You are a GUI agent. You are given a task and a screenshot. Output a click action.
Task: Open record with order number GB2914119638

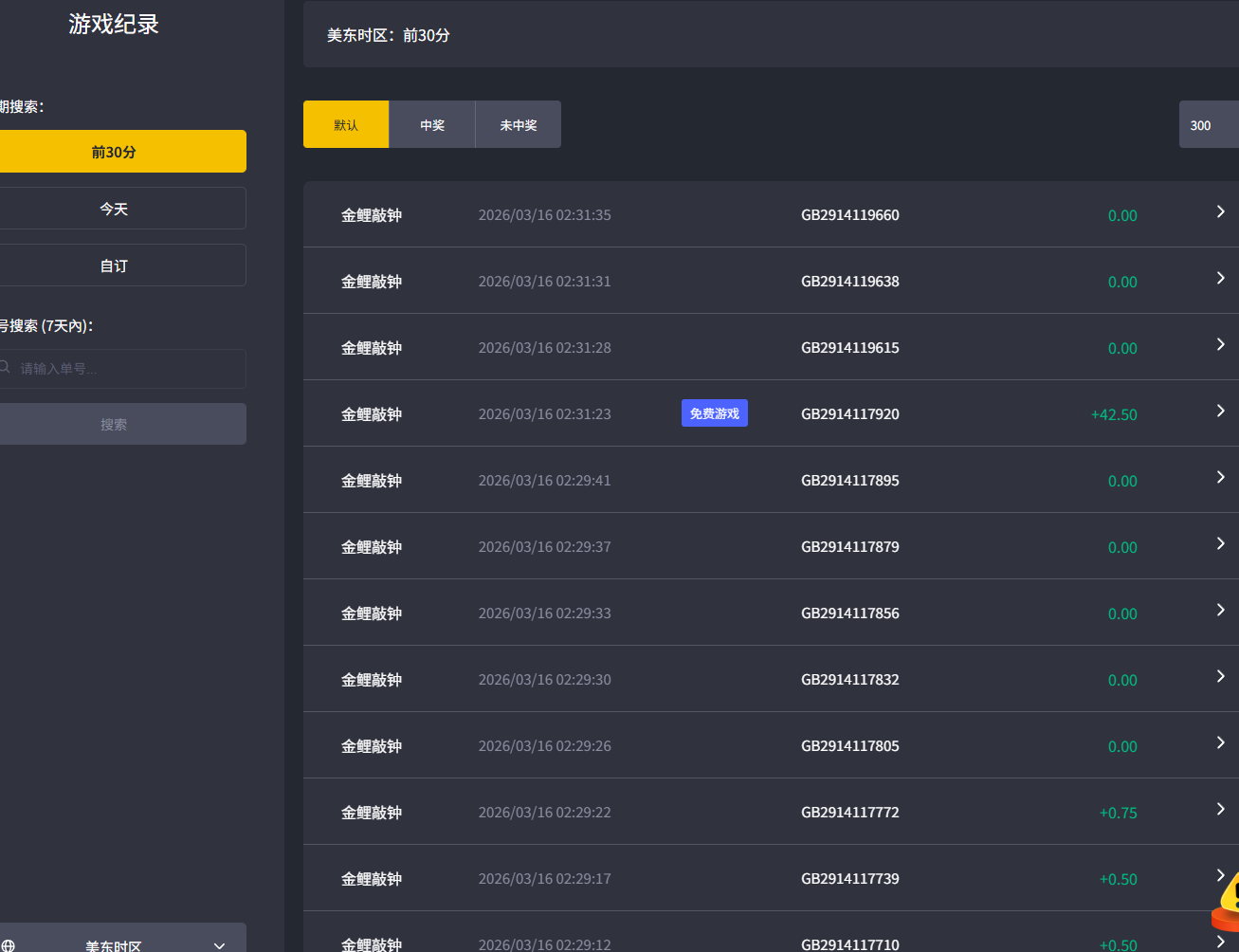[x=849, y=282]
